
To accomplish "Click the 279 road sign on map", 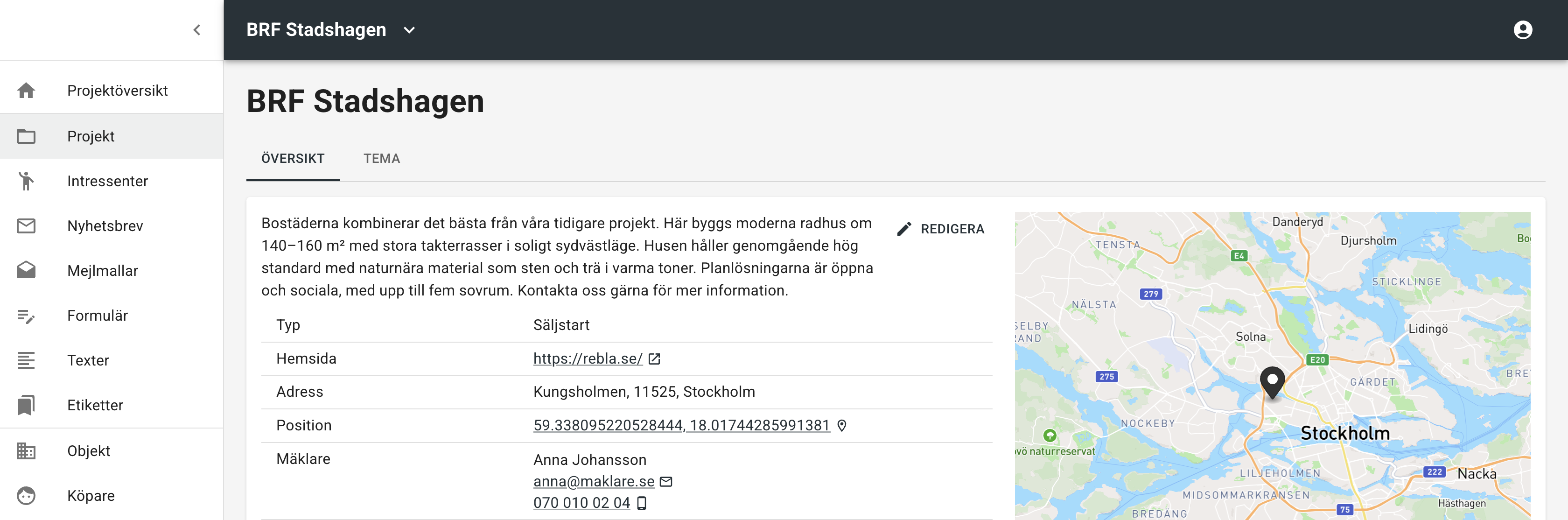I will tap(1150, 294).
